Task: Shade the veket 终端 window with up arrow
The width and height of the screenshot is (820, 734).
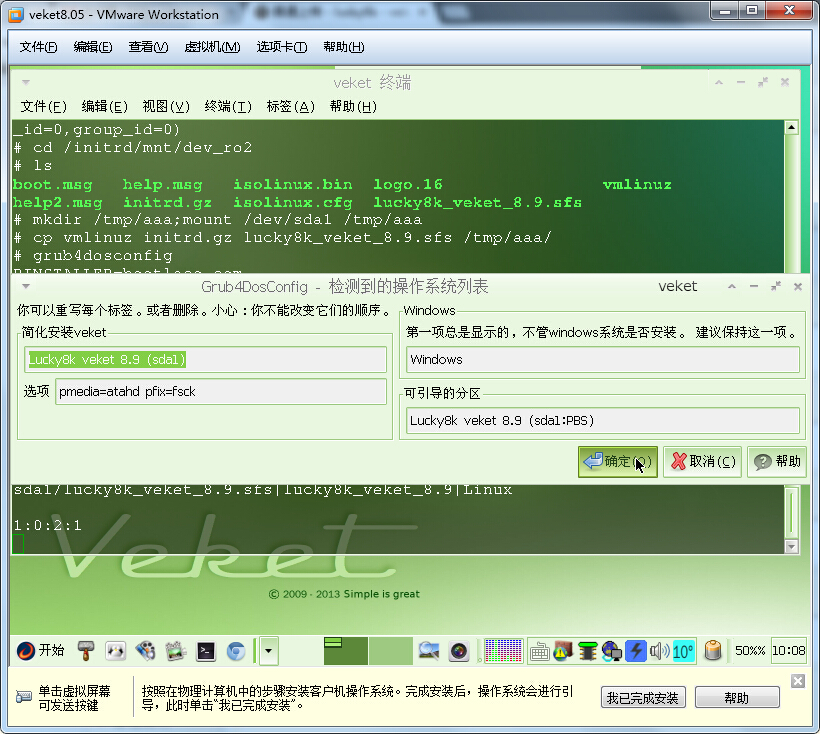Action: point(719,83)
